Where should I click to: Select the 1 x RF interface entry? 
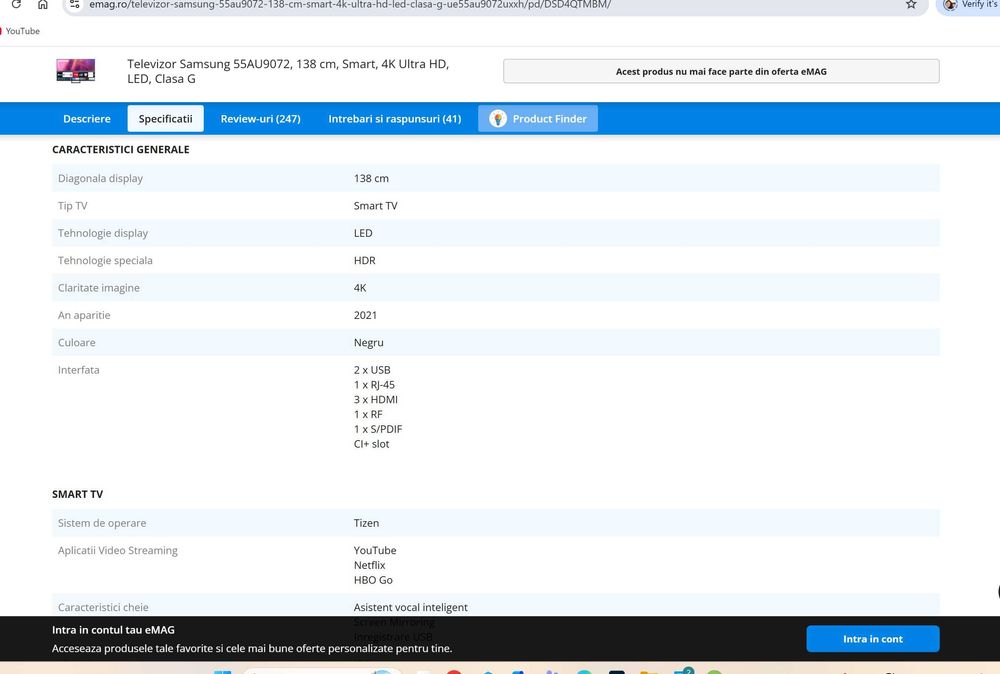368,414
